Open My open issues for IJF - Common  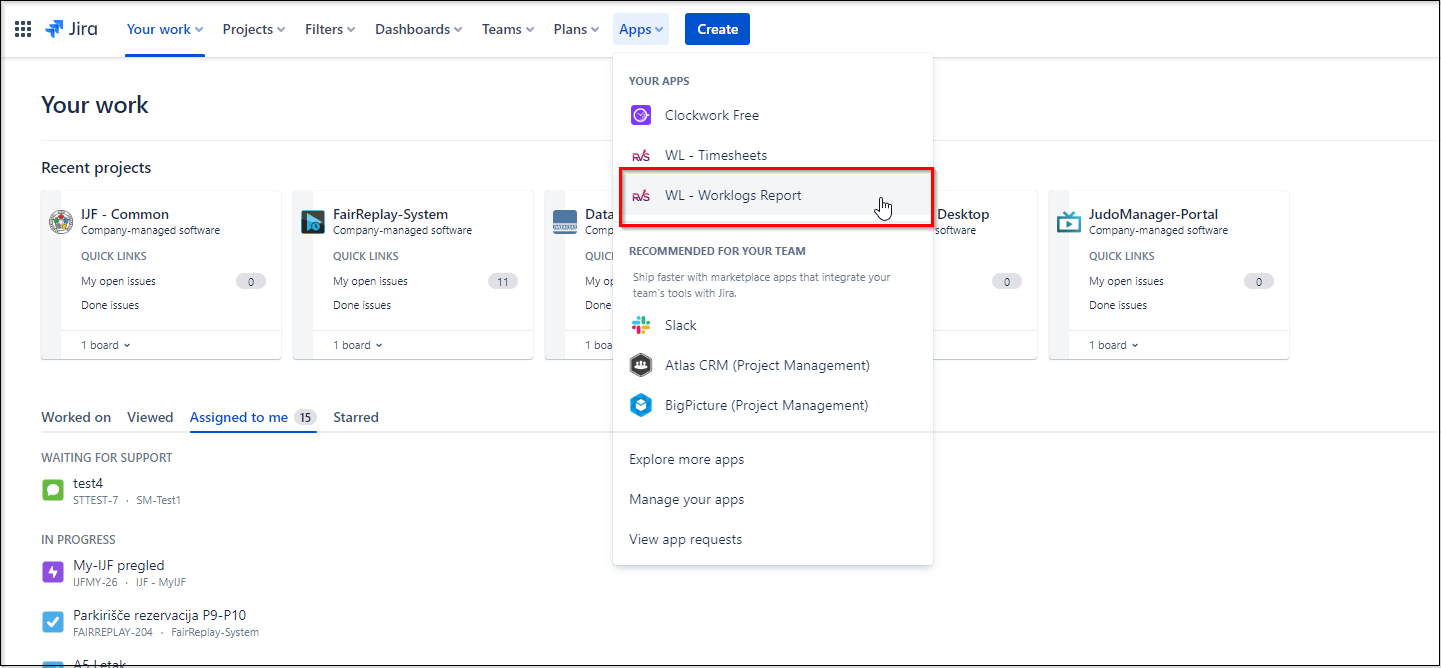pyautogui.click(x=118, y=281)
